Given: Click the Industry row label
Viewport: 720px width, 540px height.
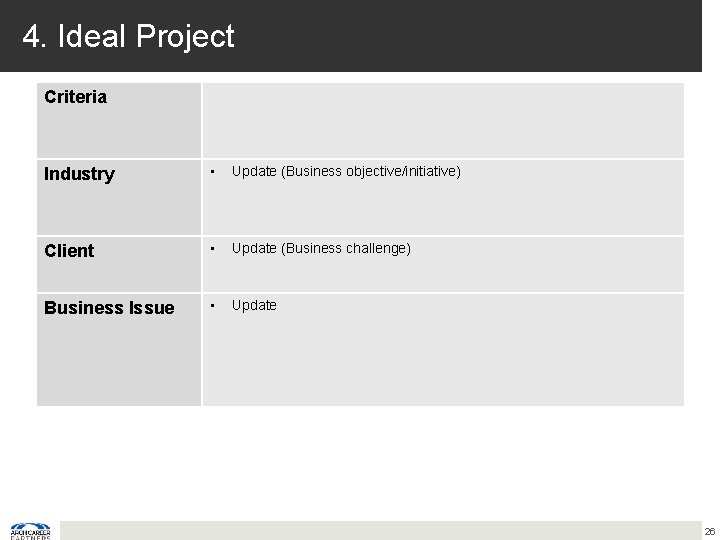Looking at the screenshot, I should [80, 174].
